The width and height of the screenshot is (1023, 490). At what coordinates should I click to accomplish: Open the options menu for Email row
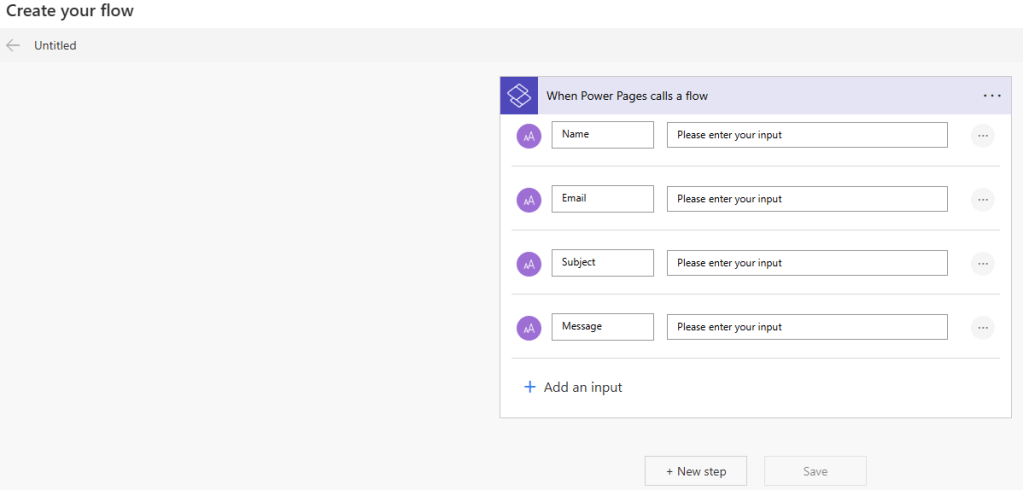(x=982, y=199)
